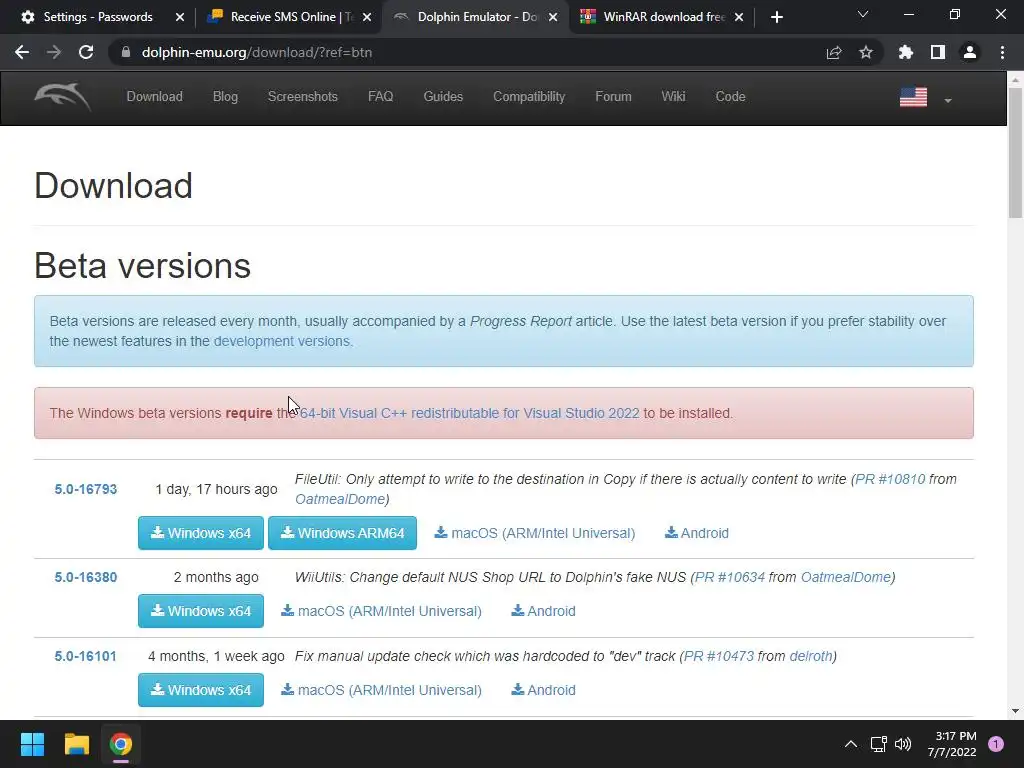
Task: Open the Forum nav item
Action: 613,97
